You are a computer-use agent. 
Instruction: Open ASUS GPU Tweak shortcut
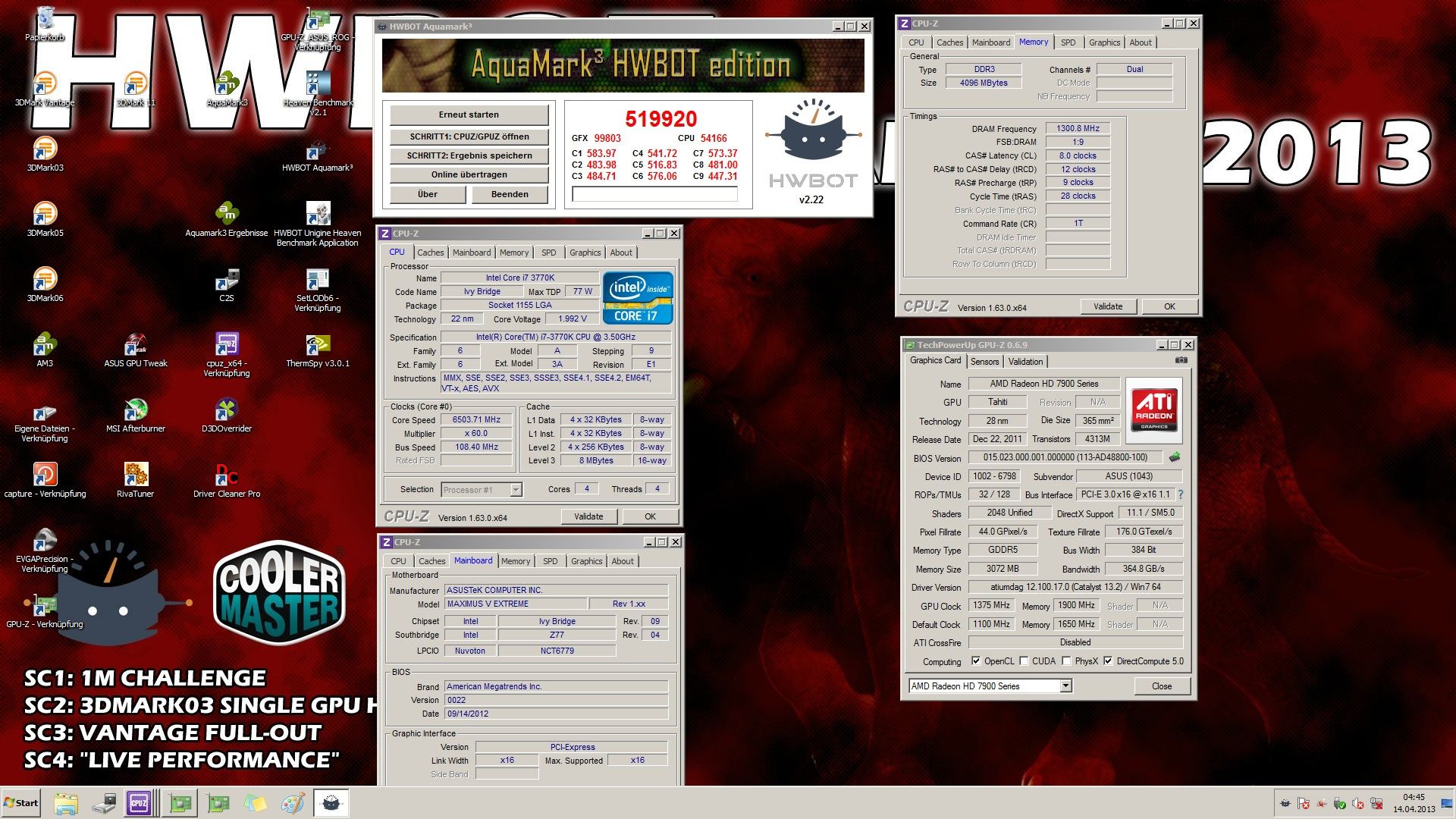coord(136,349)
